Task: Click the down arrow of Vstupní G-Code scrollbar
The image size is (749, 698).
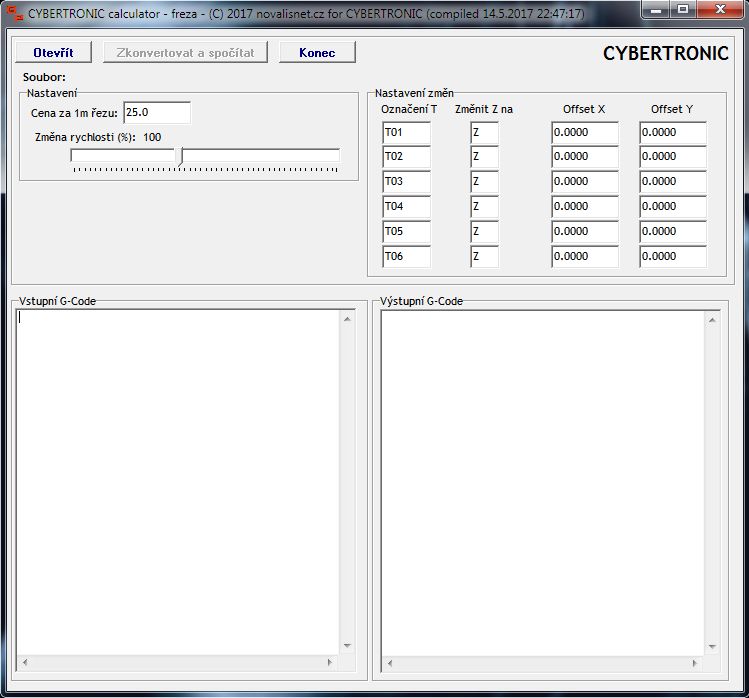Action: pyautogui.click(x=347, y=646)
